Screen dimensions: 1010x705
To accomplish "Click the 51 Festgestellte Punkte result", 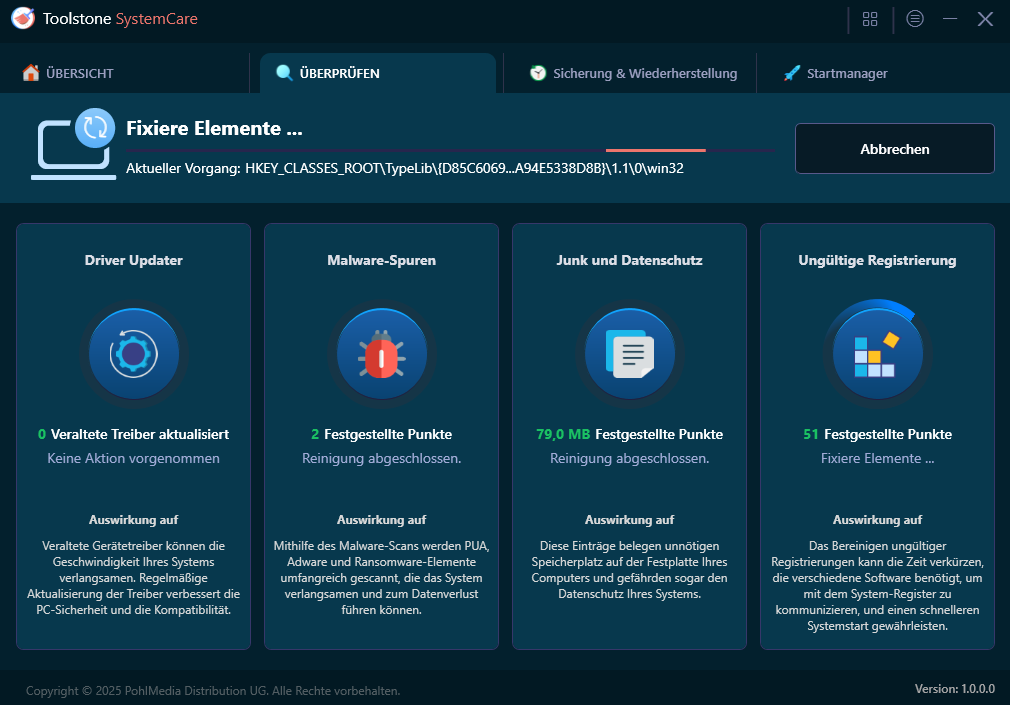I will pyautogui.click(x=877, y=434).
